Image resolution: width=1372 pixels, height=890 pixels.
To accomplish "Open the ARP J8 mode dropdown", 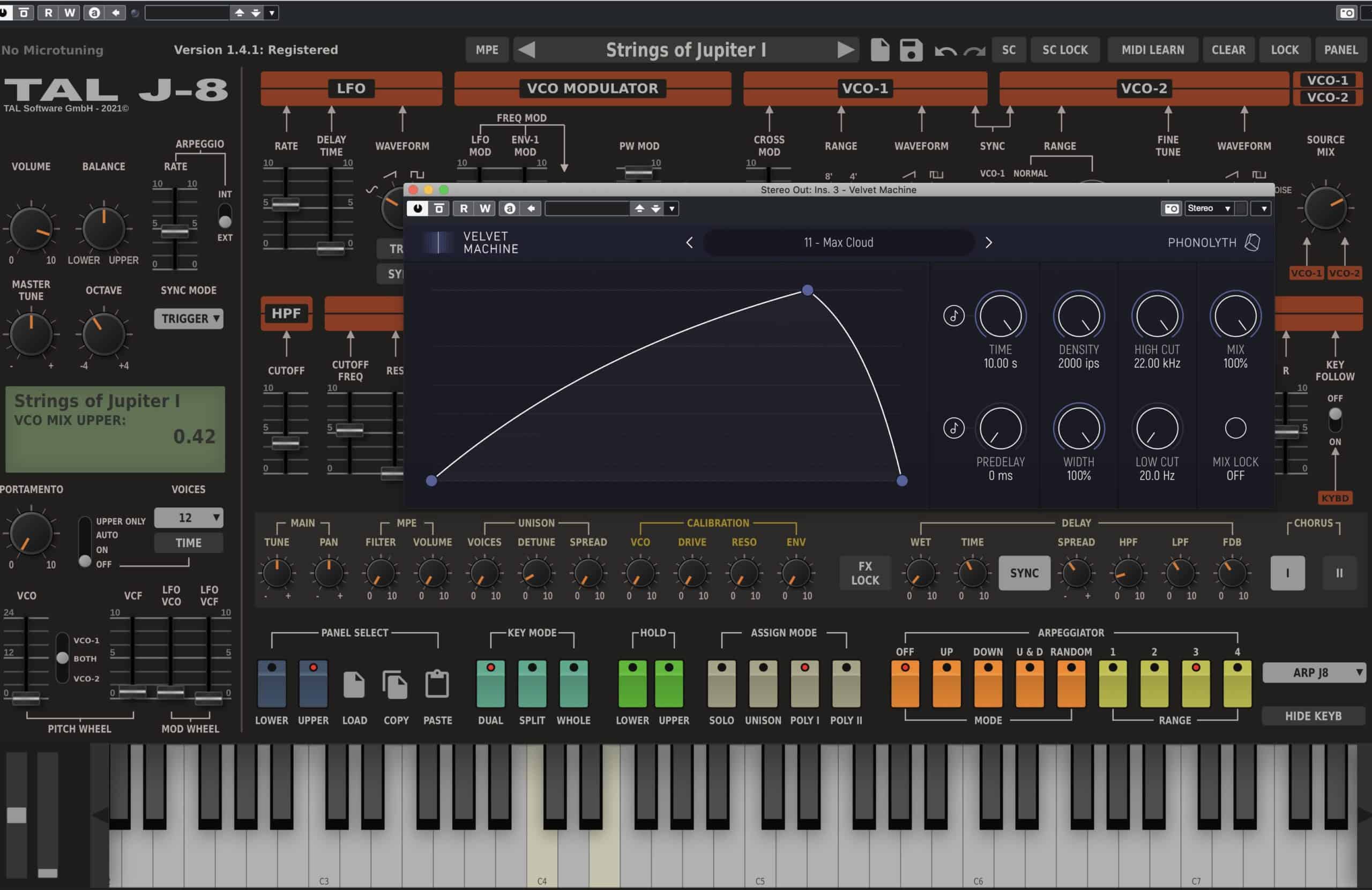I will click(1313, 672).
